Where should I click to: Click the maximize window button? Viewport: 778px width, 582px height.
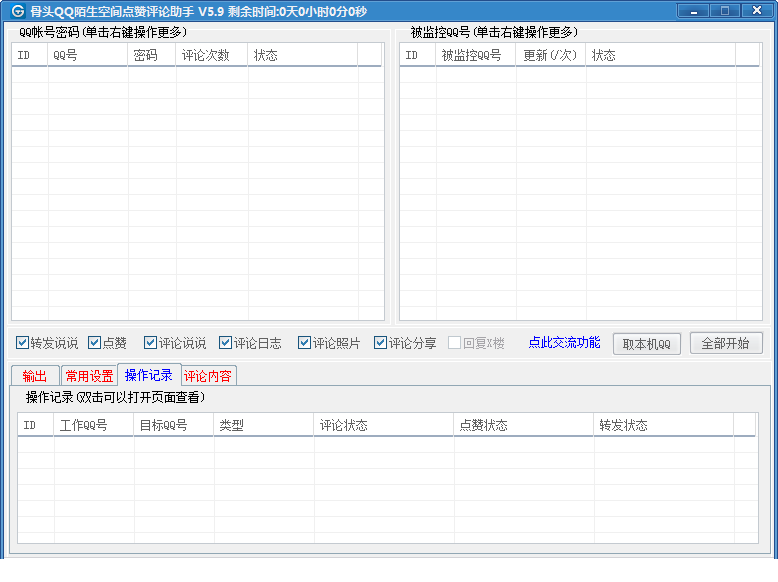(725, 10)
